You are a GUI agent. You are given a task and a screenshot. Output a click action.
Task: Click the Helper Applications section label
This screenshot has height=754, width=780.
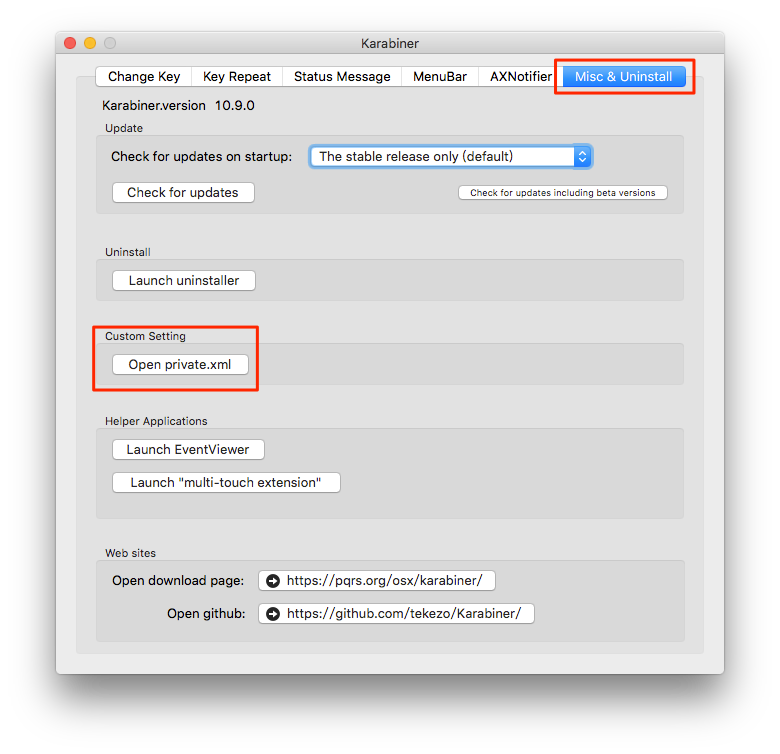(156, 421)
